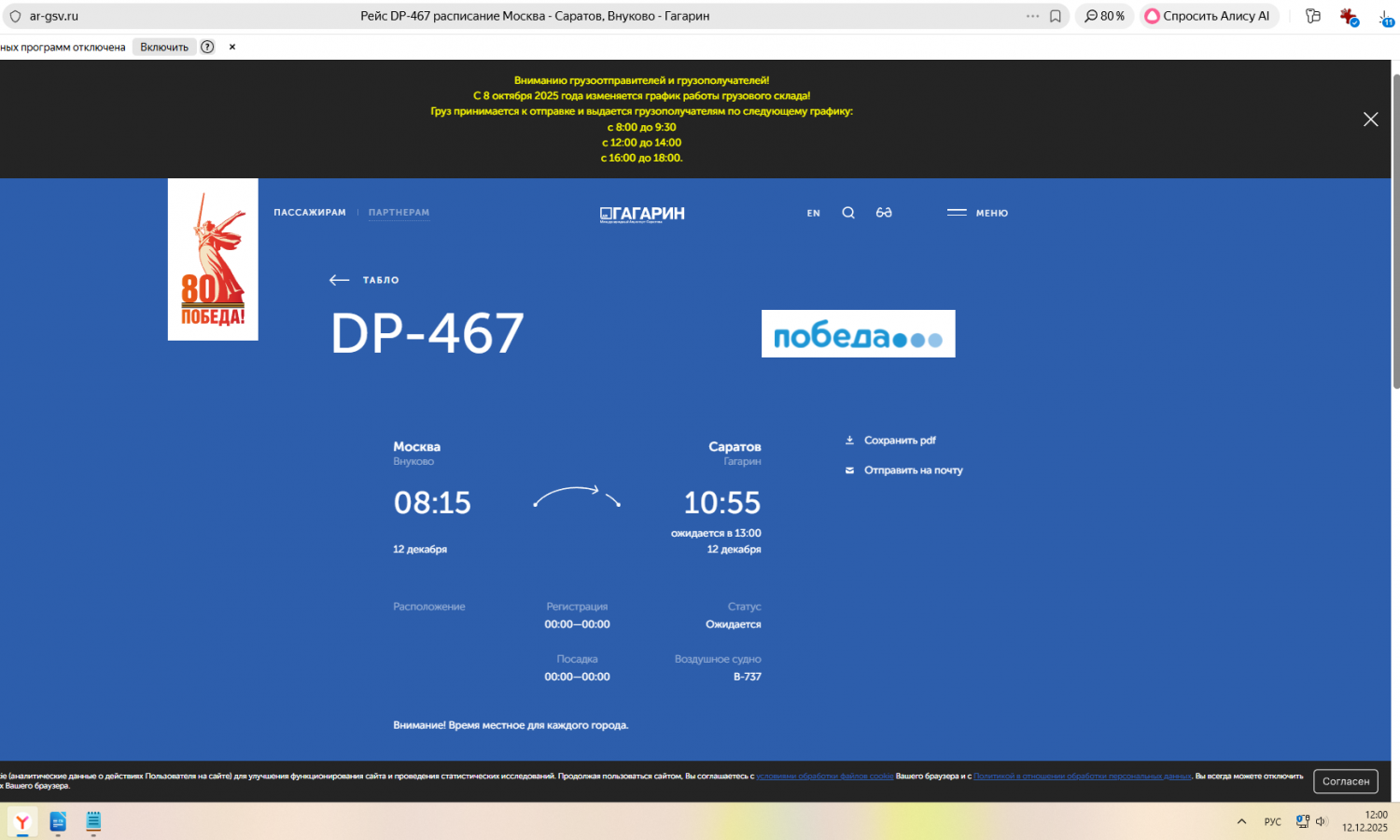Click the Победа airline logo
This screenshot has height=840, width=1400.
(x=858, y=334)
